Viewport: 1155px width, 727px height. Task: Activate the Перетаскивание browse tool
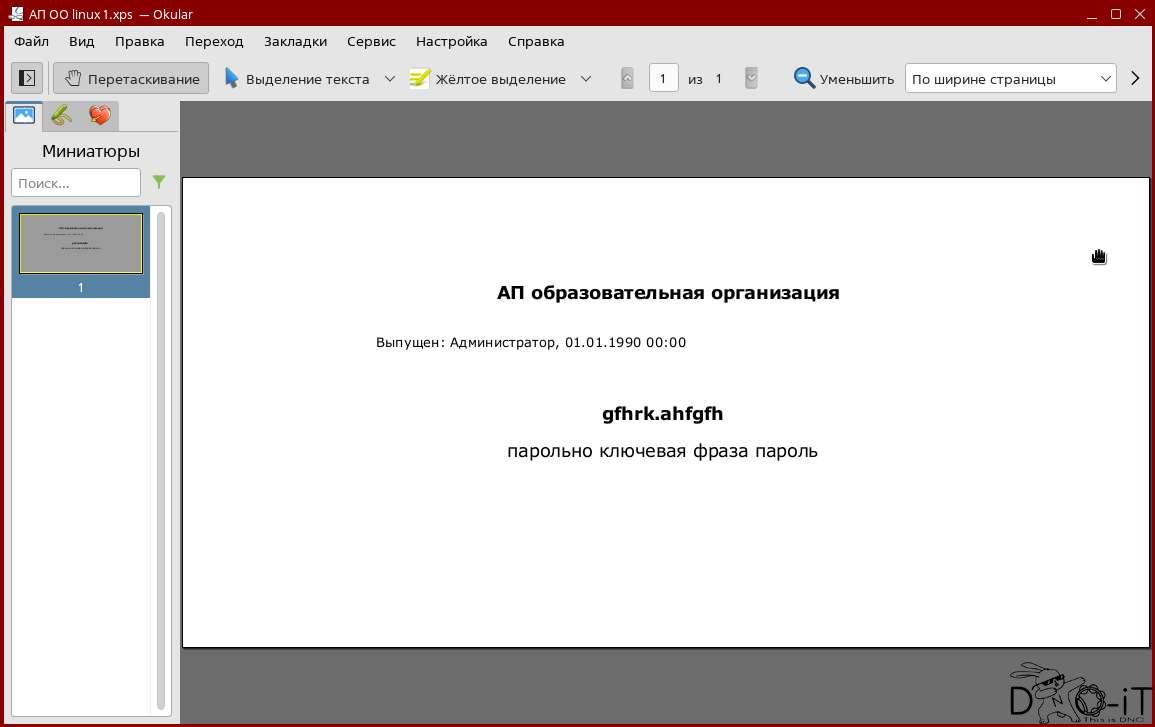coord(131,79)
